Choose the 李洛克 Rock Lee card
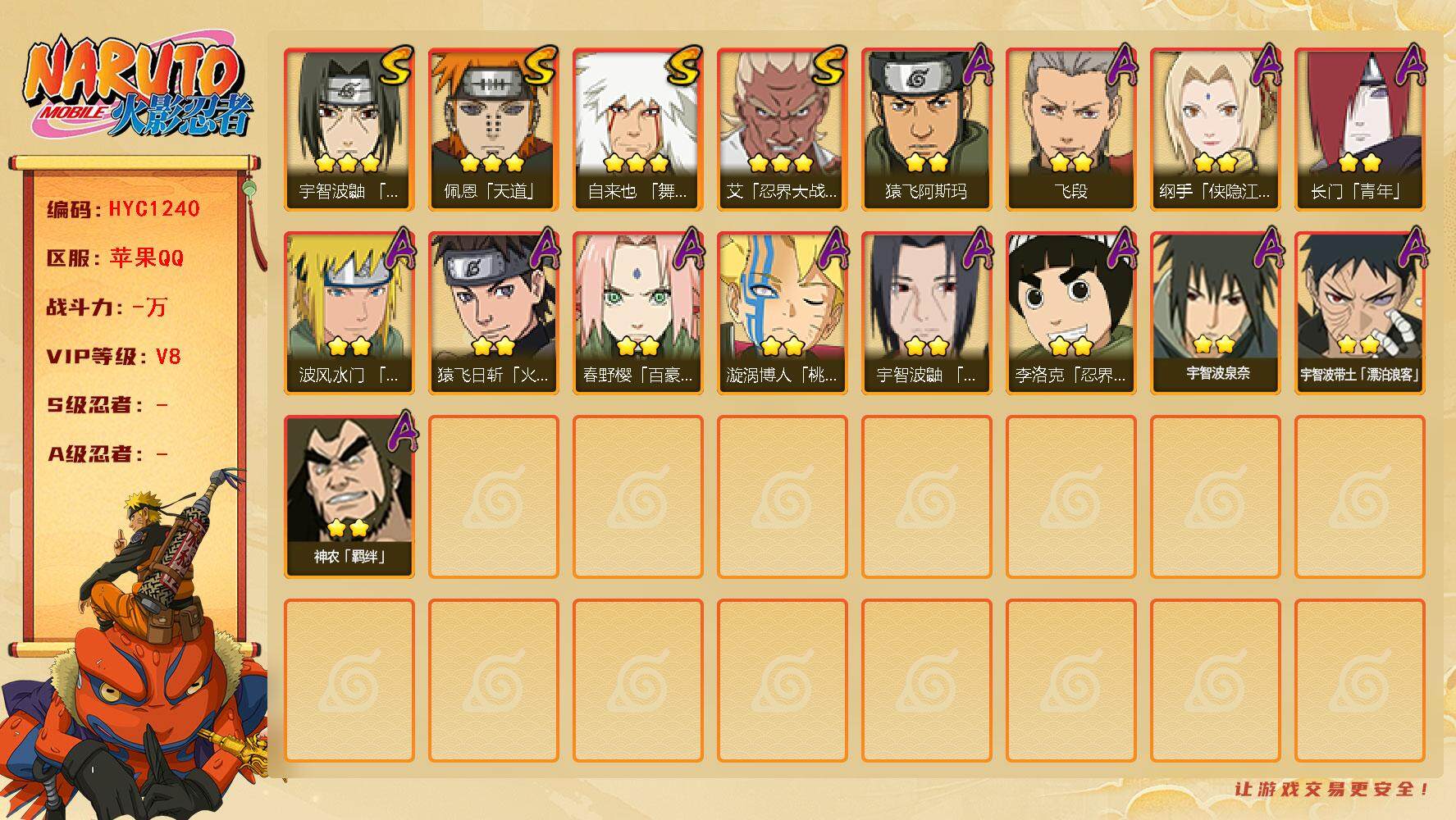 coord(1071,313)
